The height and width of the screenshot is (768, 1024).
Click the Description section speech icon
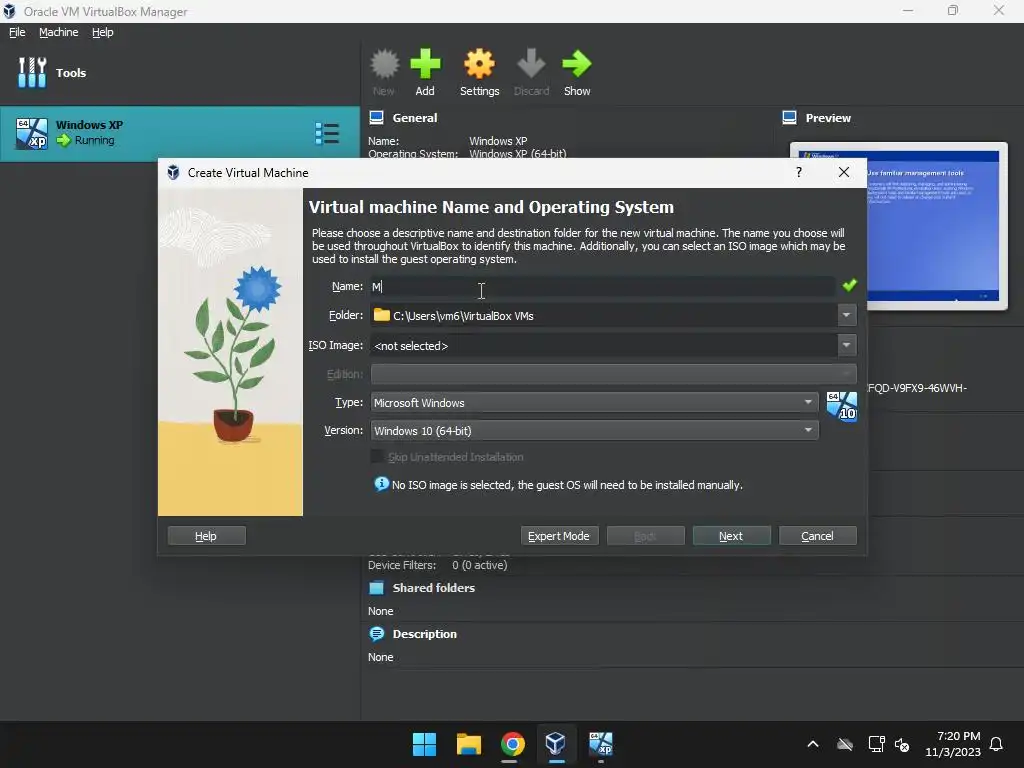[x=377, y=633]
